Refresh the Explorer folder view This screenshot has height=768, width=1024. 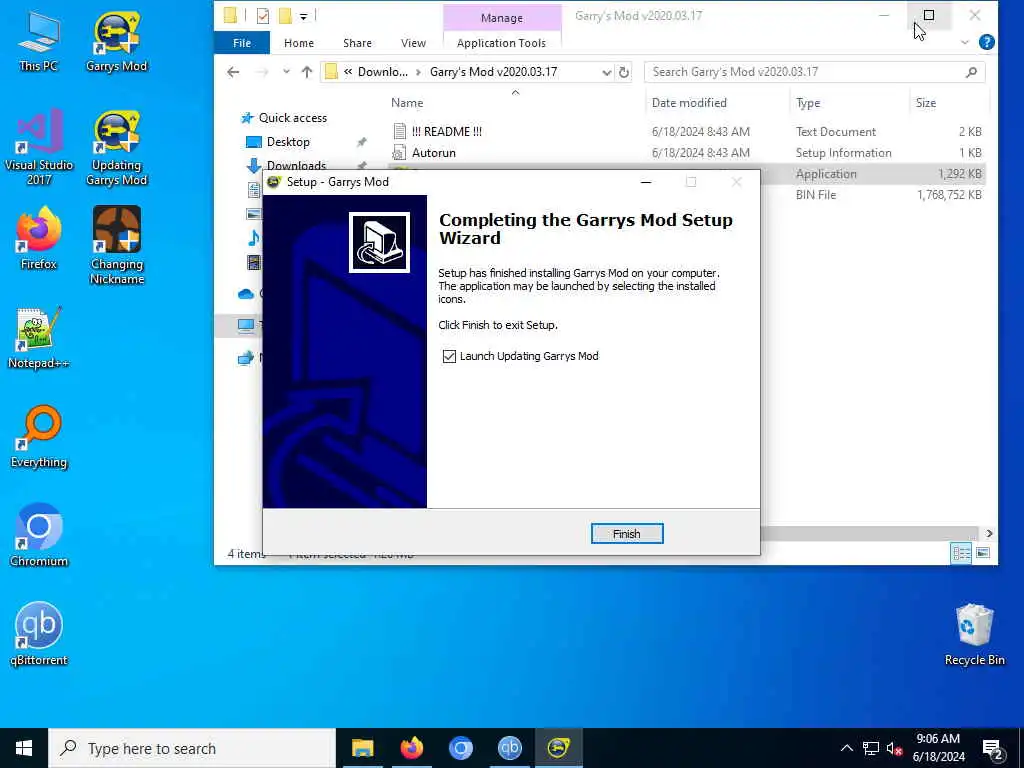tap(624, 72)
